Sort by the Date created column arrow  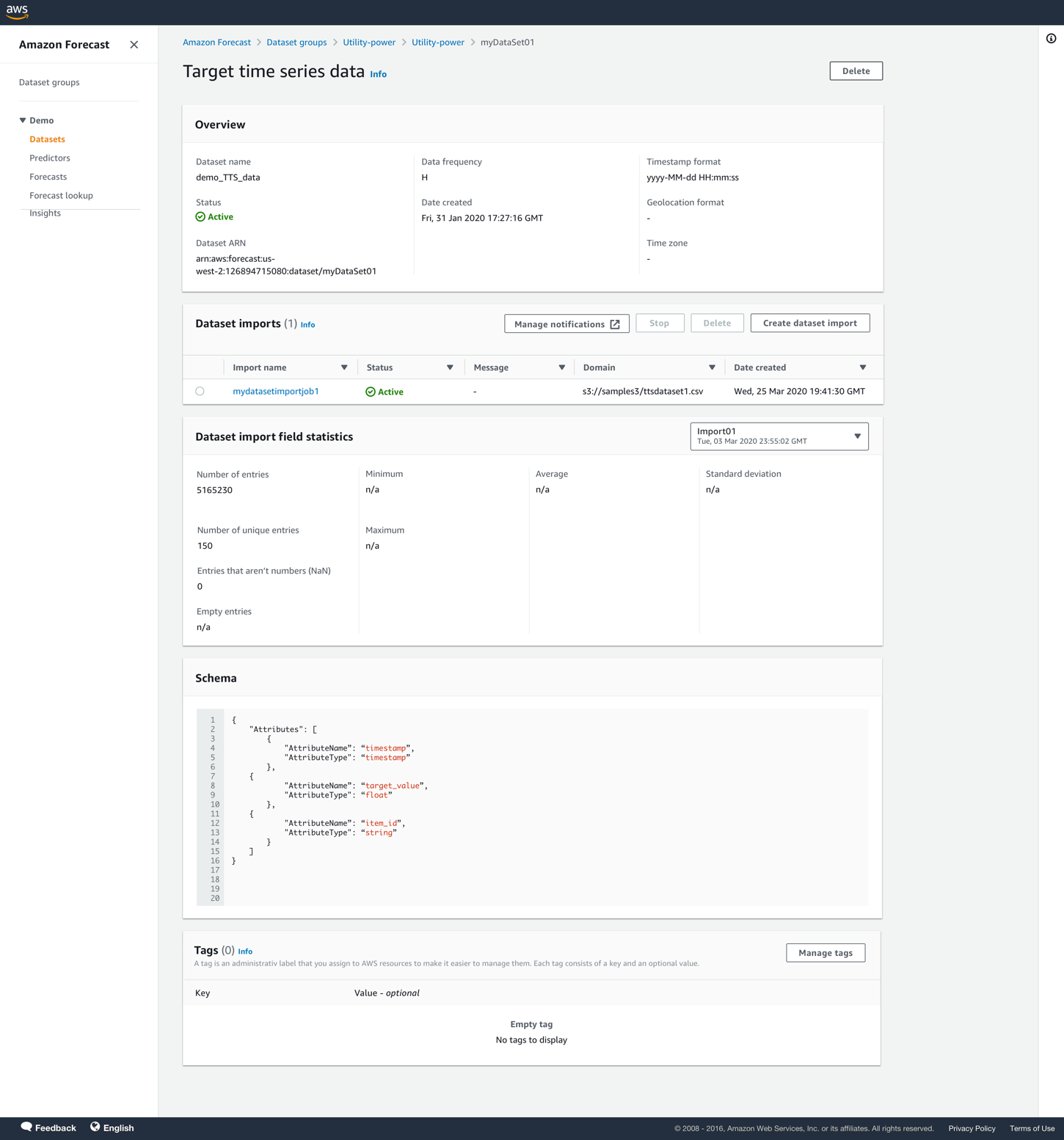(863, 368)
